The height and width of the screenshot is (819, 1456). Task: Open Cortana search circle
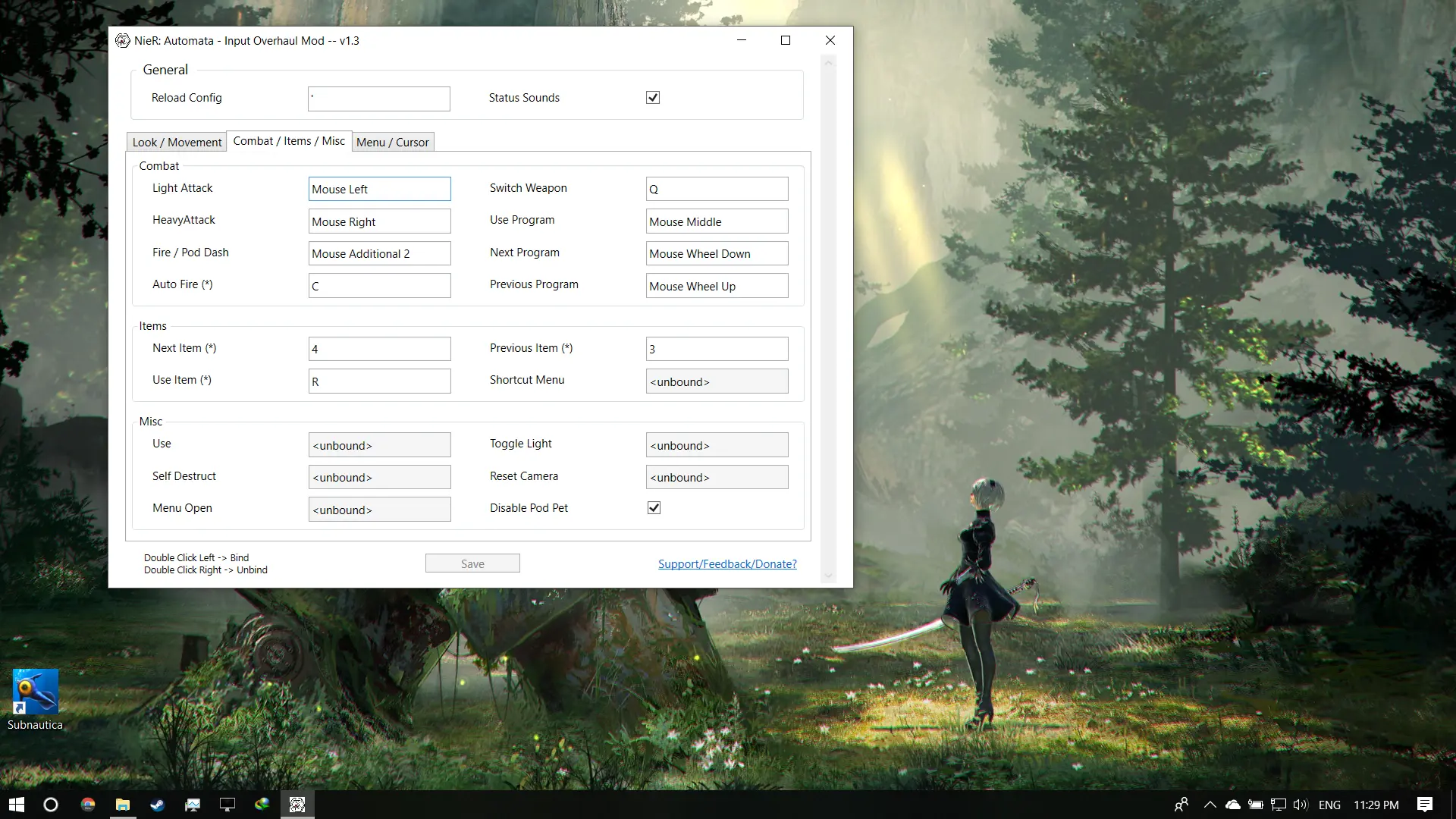[x=51, y=805]
